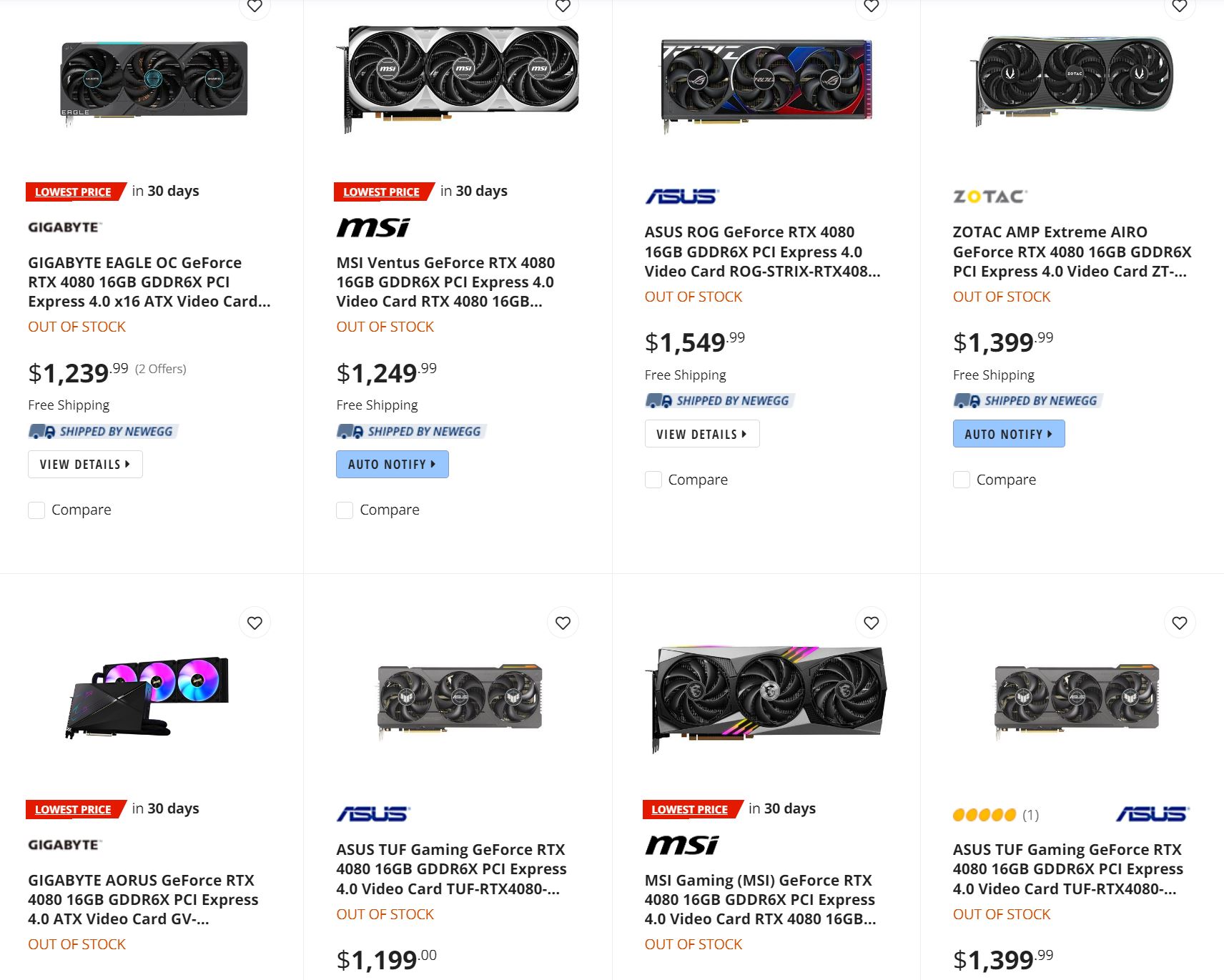The image size is (1224, 980).
Task: Click the ZOTAC brand logo
Action: (x=989, y=197)
